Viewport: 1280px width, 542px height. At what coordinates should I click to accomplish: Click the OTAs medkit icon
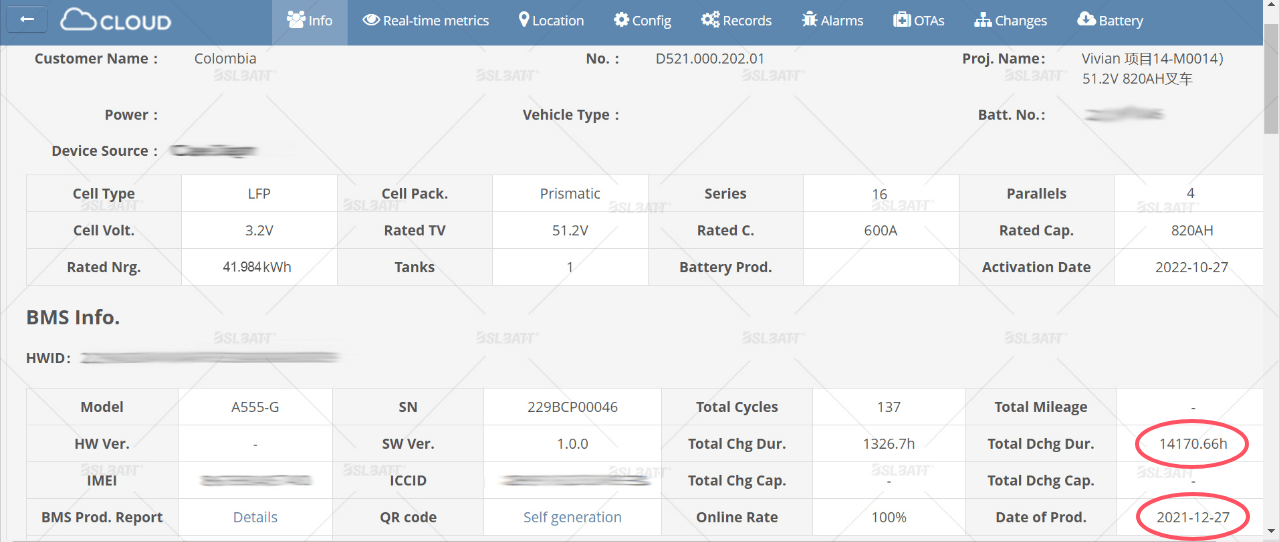click(901, 19)
